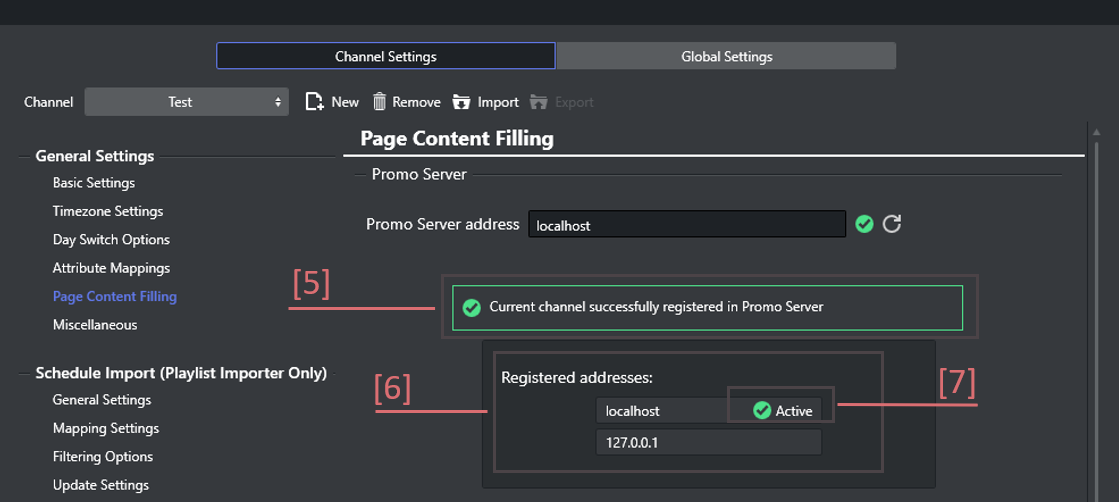The height and width of the screenshot is (502, 1119).
Task: Click the refresh icon beside Promo Server address
Action: pos(892,224)
